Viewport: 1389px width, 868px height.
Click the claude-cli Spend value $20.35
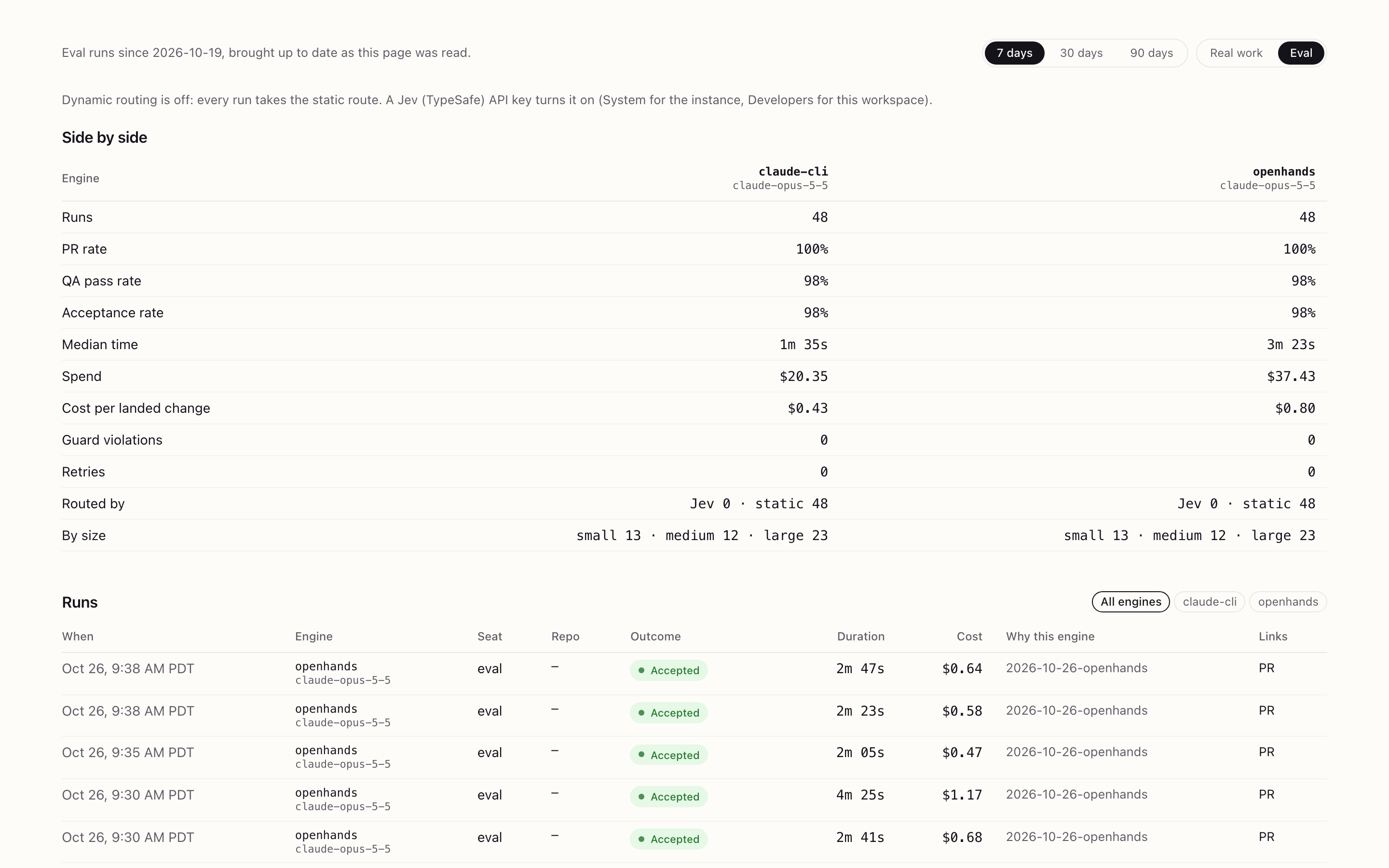tap(803, 377)
